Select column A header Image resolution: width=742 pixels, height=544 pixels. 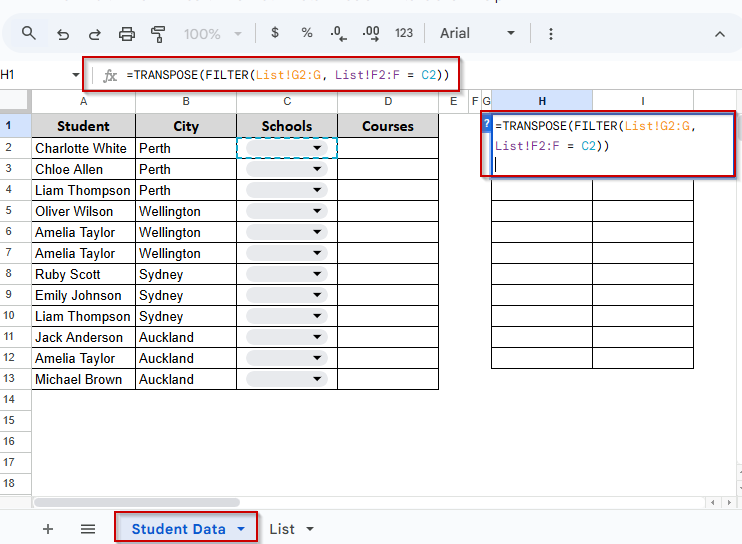coord(83,101)
